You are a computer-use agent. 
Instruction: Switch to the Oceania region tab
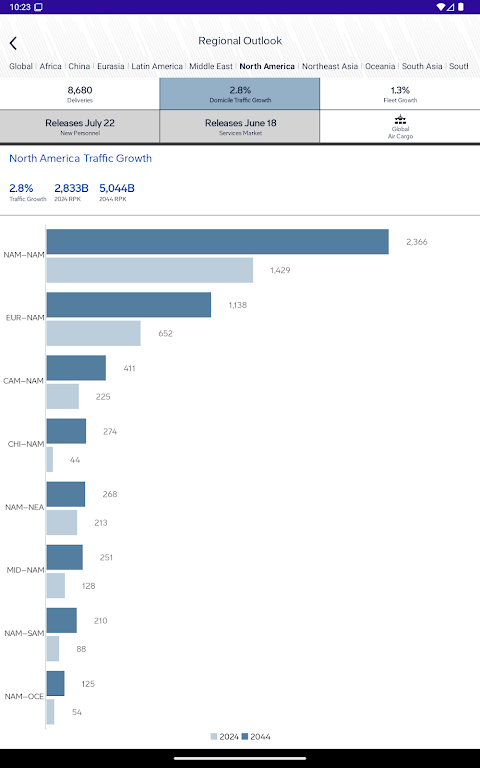[380, 66]
